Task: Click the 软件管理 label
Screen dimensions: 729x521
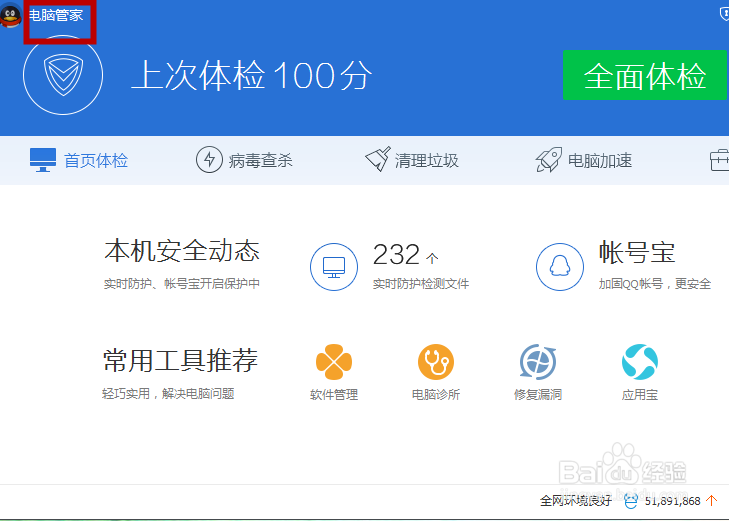Action: pos(334,395)
